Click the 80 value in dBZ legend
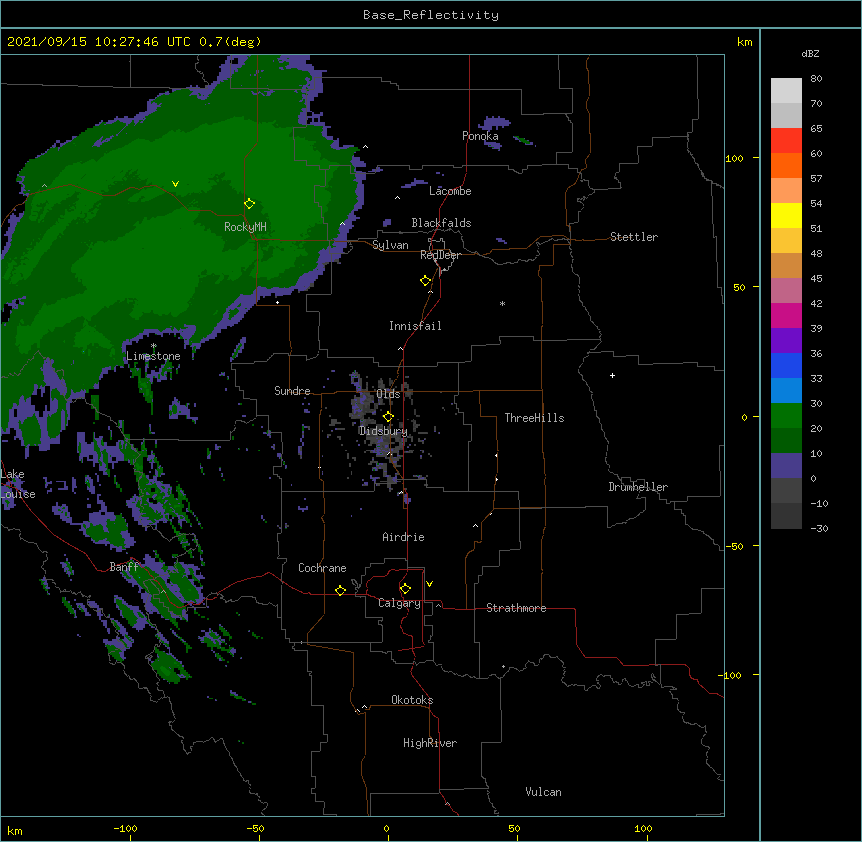 pos(816,79)
